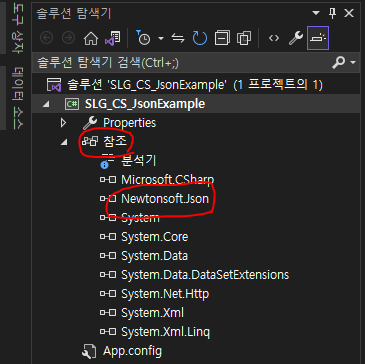Image resolution: width=365 pixels, height=364 pixels.
Task: Select the 분석기 analyzers item
Action: pos(139,161)
